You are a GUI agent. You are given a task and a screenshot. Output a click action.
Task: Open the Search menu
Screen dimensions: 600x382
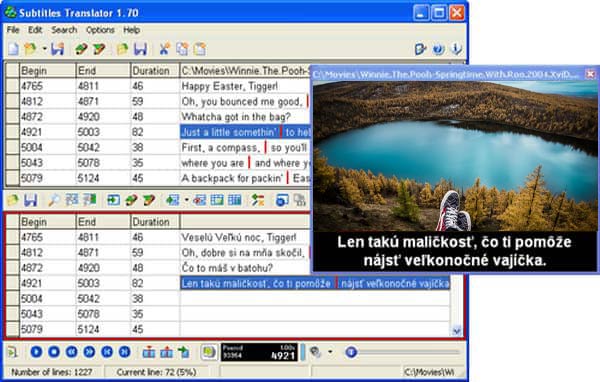64,30
